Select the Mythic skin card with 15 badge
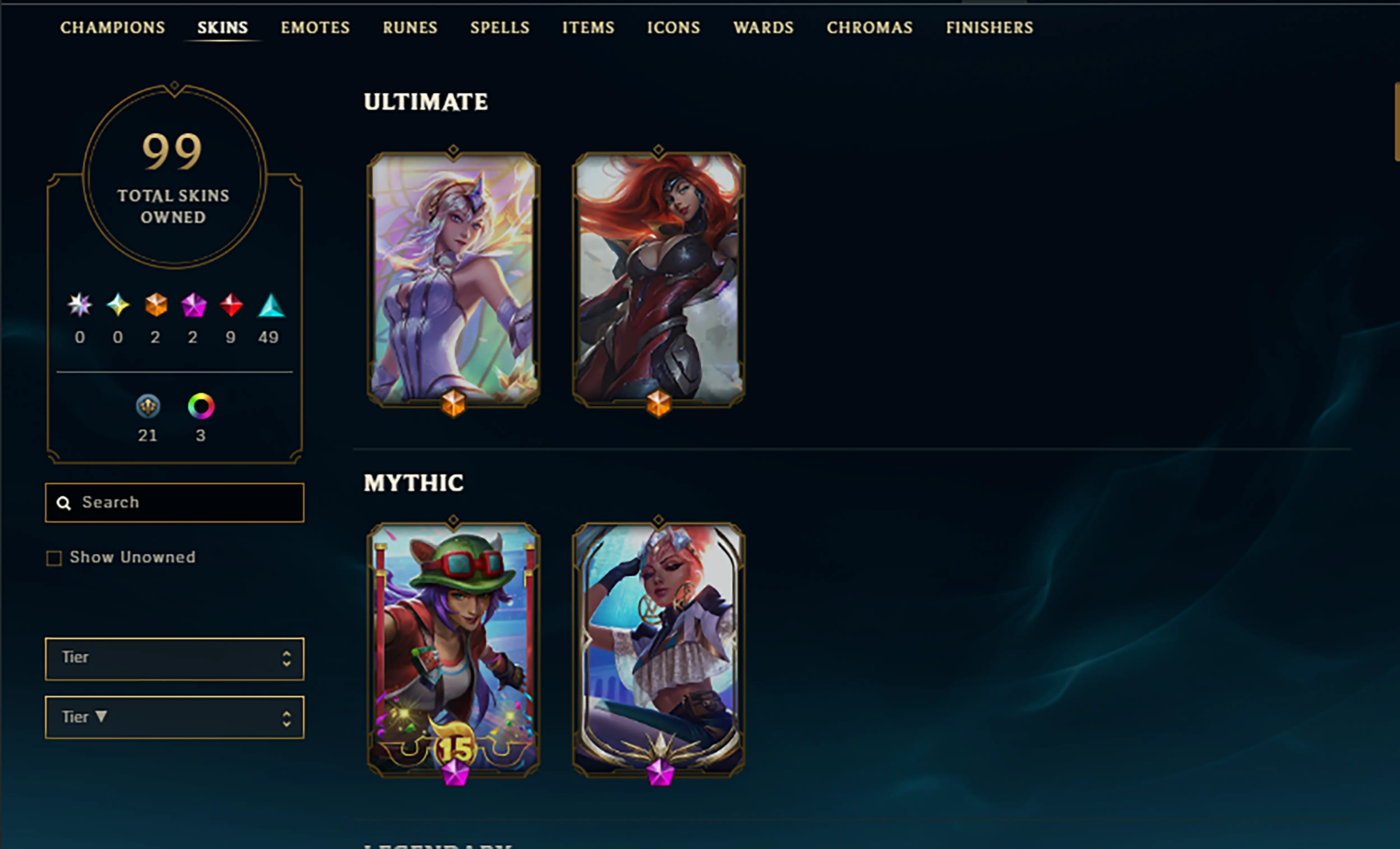The height and width of the screenshot is (849, 1400). point(453,650)
